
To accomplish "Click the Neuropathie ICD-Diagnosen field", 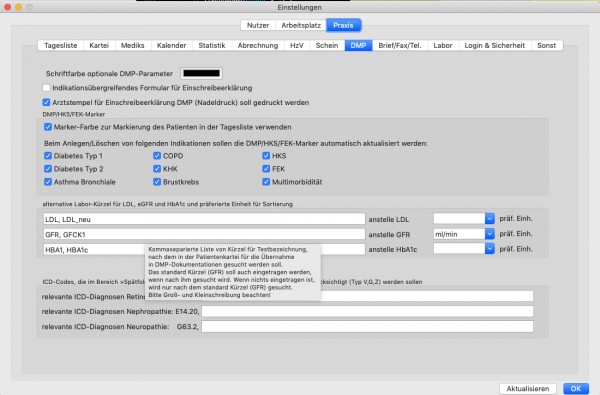I will [x=367, y=326].
